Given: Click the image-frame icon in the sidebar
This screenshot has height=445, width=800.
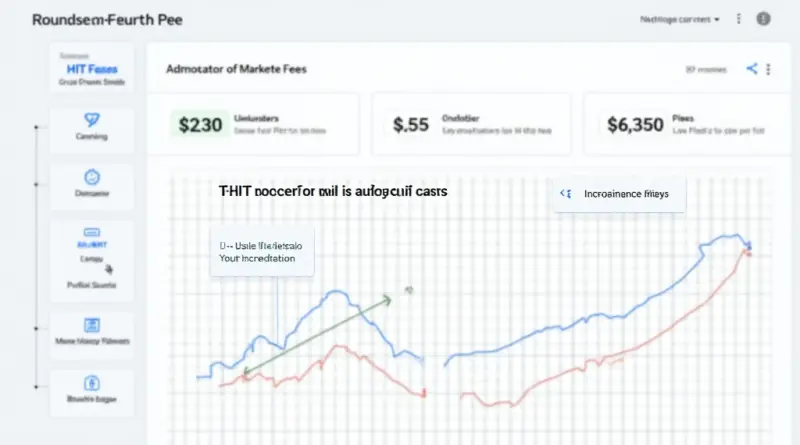Looking at the screenshot, I should pyautogui.click(x=91, y=324).
